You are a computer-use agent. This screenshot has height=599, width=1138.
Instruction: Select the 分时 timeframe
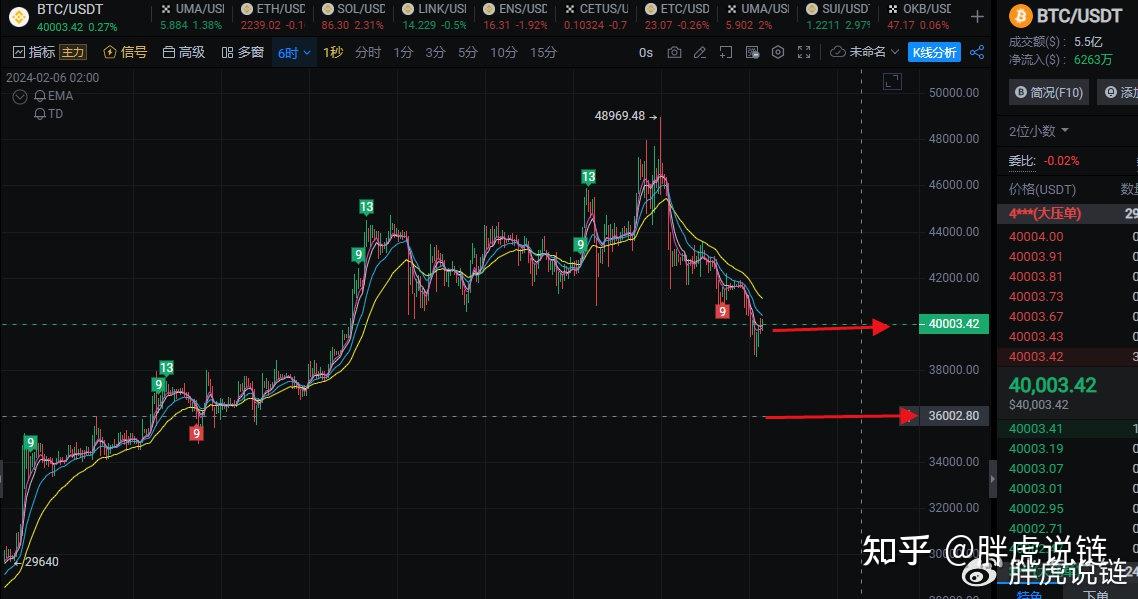[368, 52]
